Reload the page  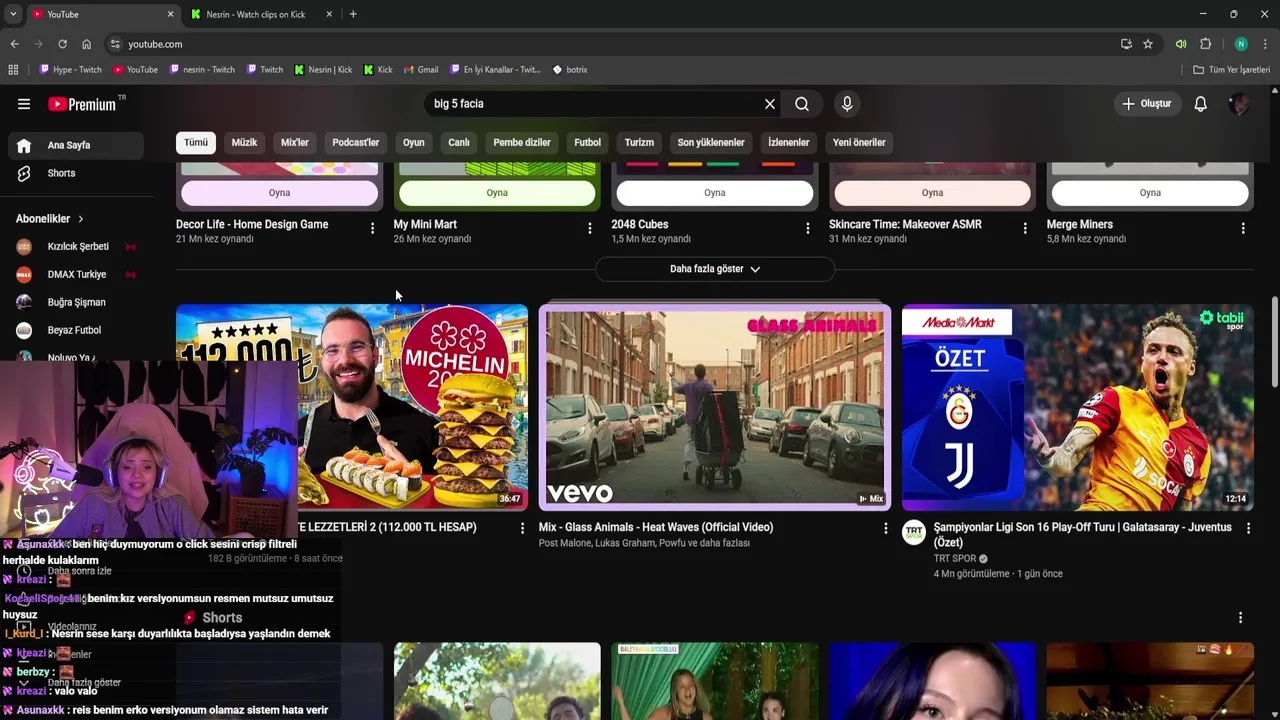[62, 44]
